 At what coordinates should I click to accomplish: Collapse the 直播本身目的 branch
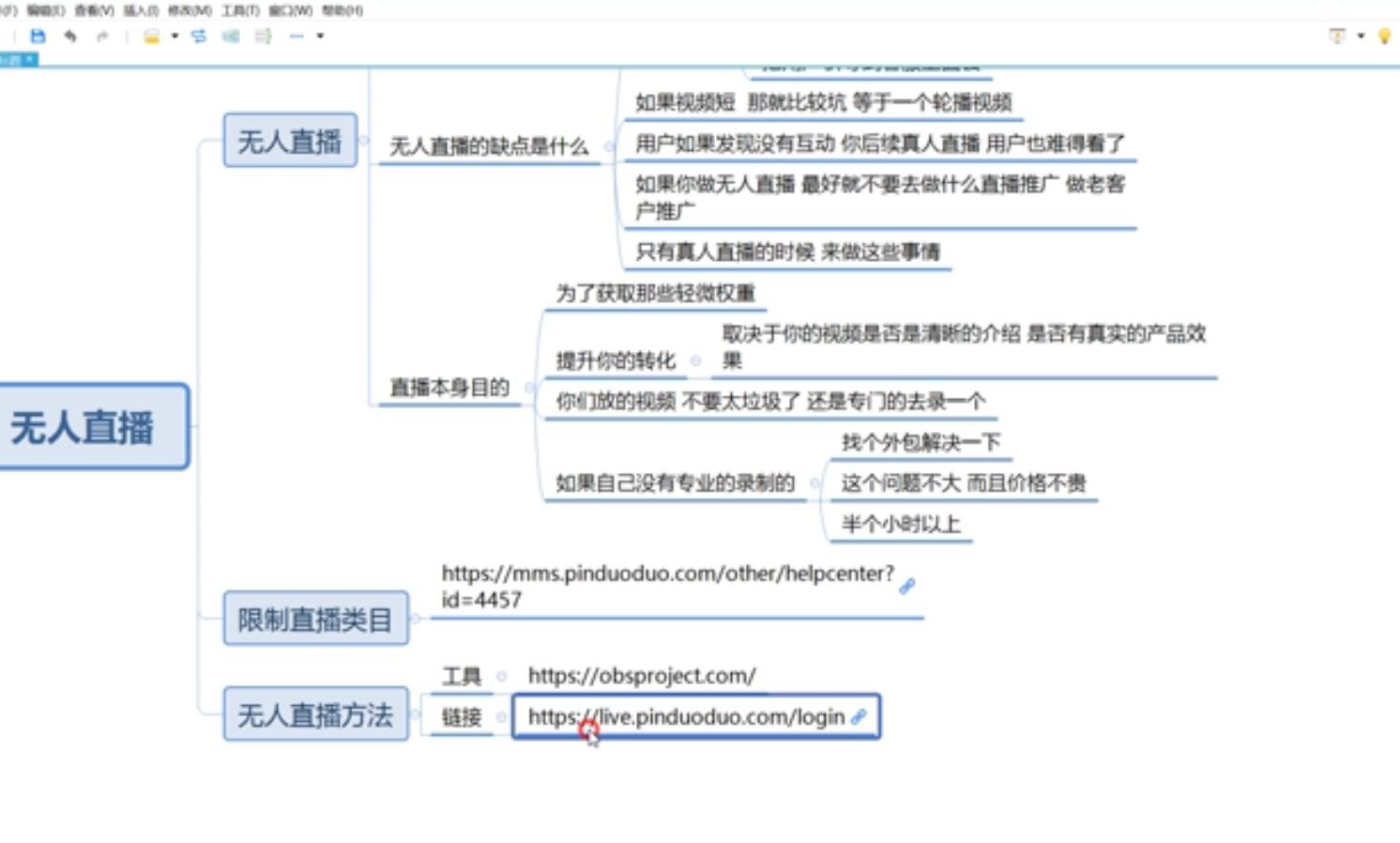tap(530, 388)
